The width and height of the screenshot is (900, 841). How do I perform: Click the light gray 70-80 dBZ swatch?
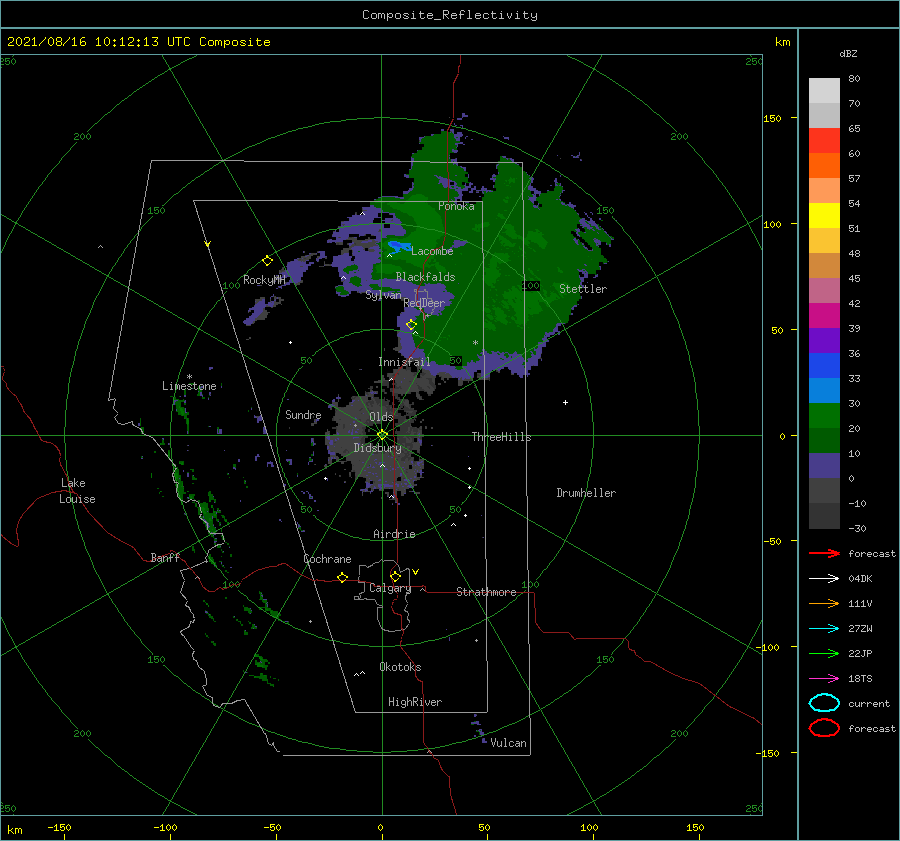[x=824, y=91]
